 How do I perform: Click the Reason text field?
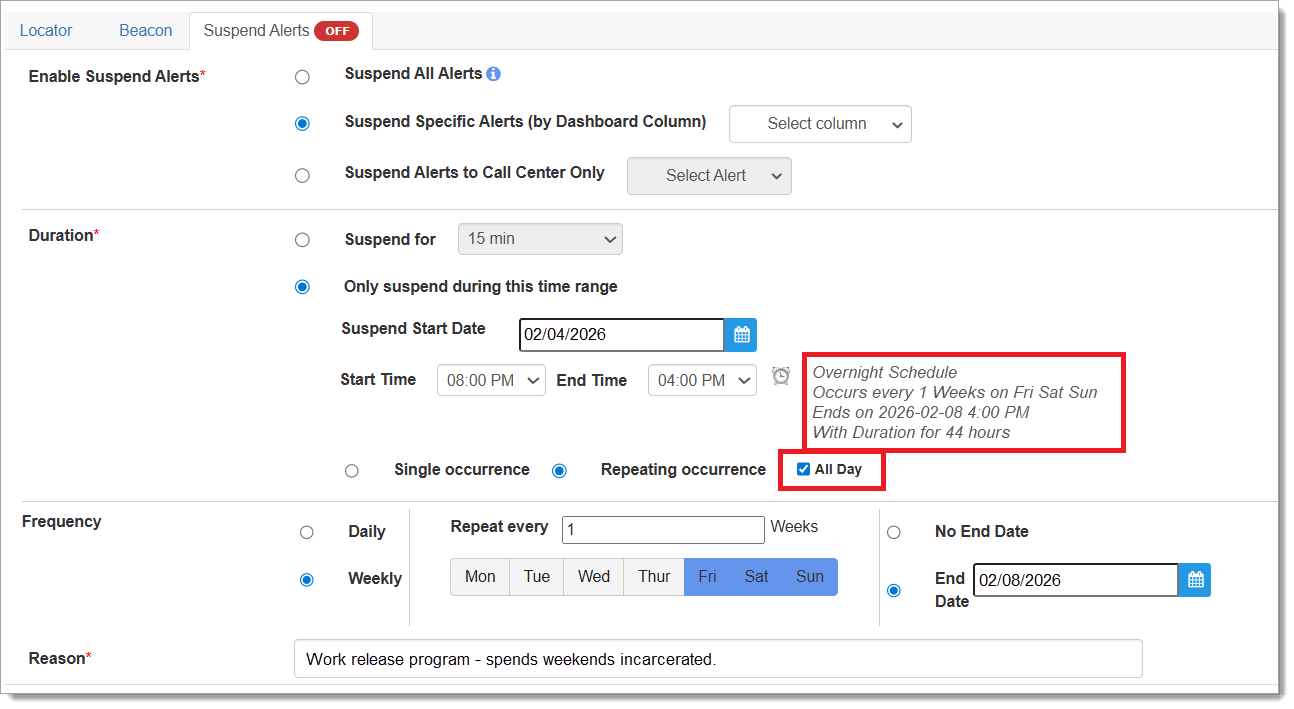coord(717,659)
